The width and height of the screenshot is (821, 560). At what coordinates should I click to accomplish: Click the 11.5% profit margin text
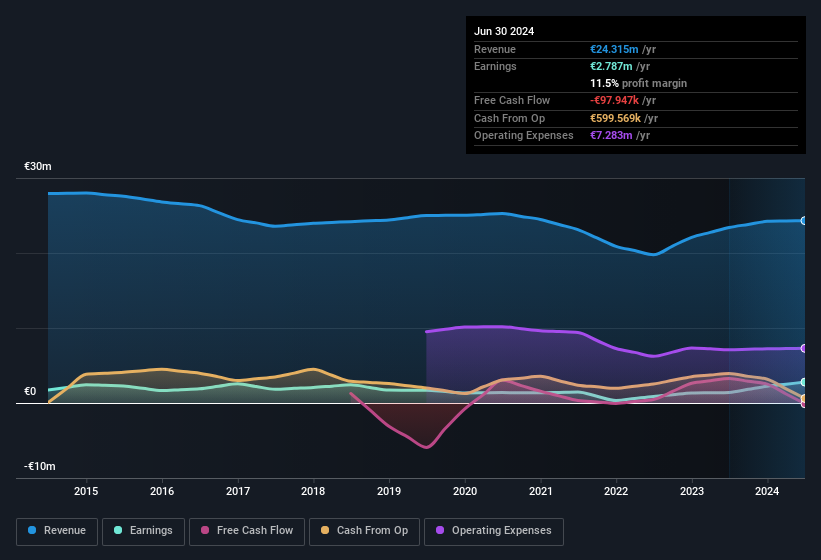click(x=638, y=83)
